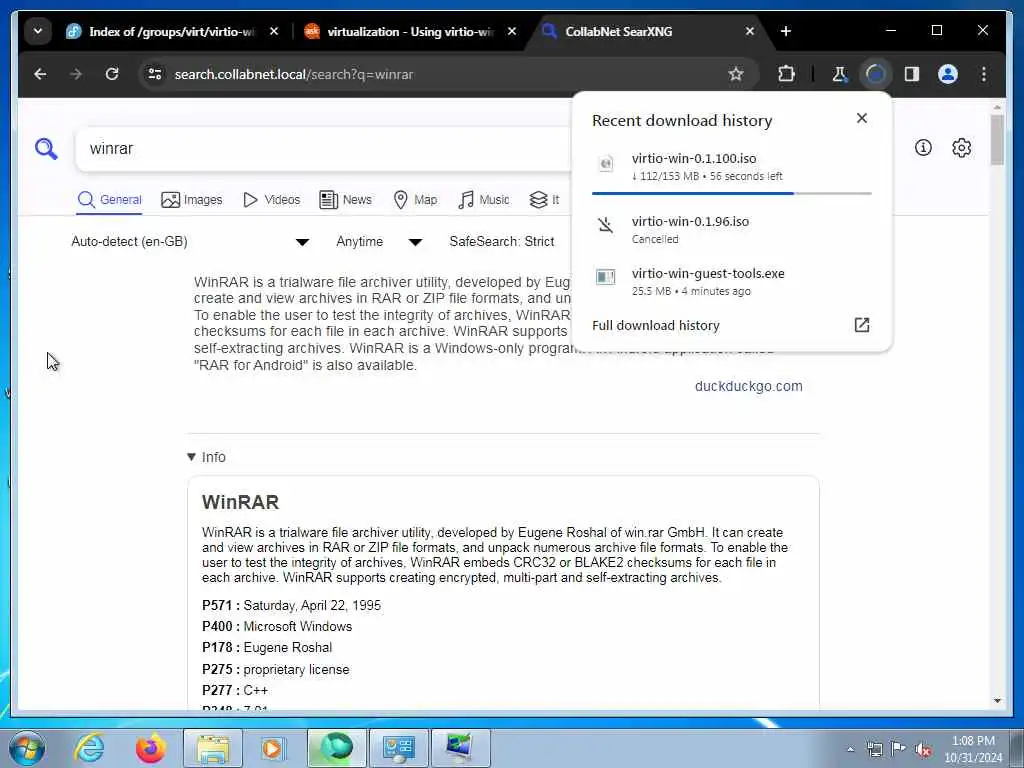Open Chrome Labs flask icon
This screenshot has height=768, width=1024.
click(x=839, y=74)
